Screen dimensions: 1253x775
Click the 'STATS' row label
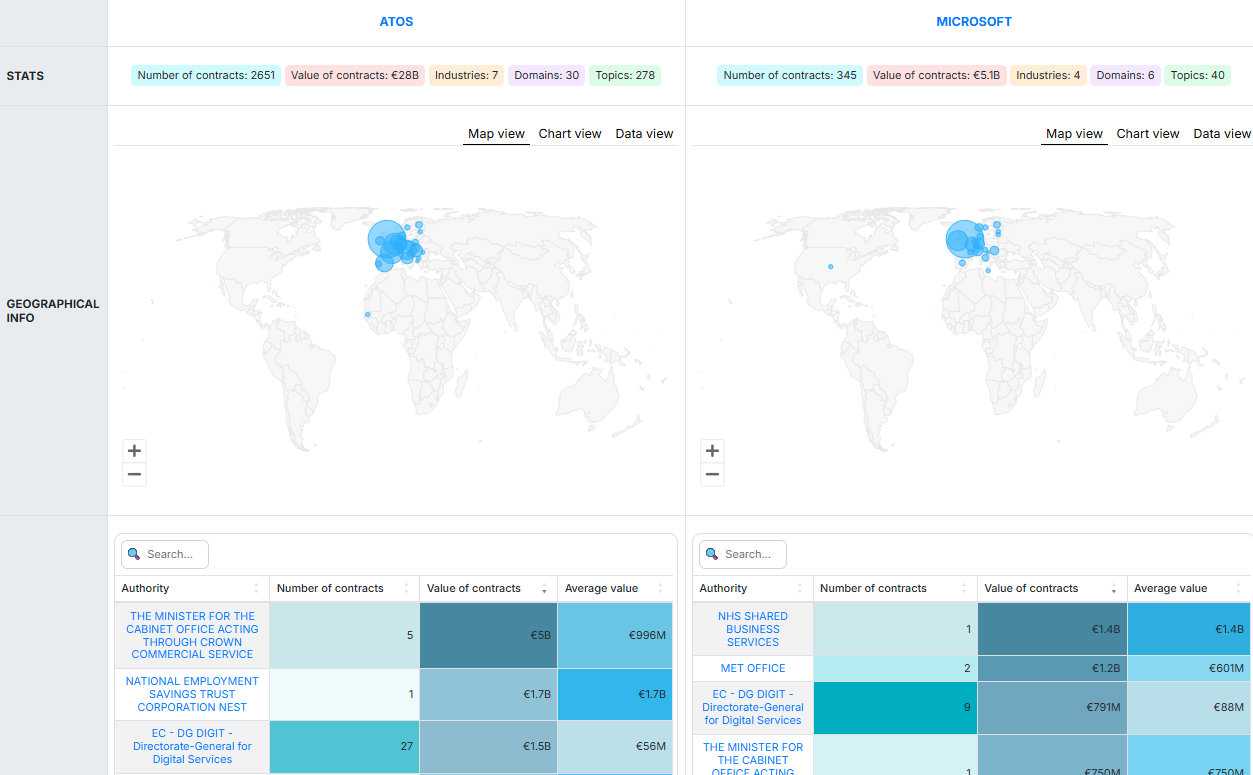25,76
